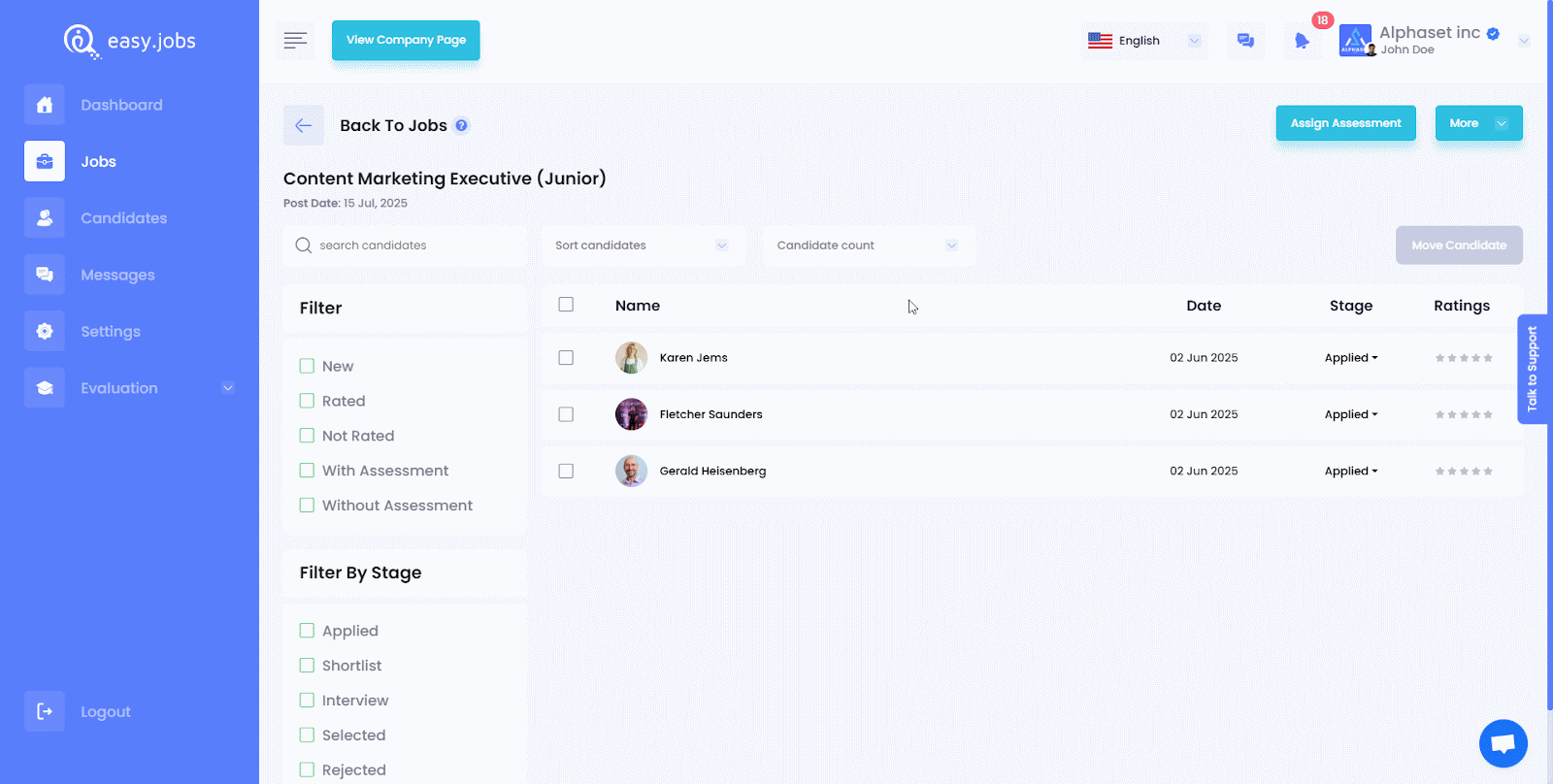Open Fletcher Saunders' Applied stage dropdown
The width and height of the screenshot is (1553, 784).
[x=1350, y=414]
